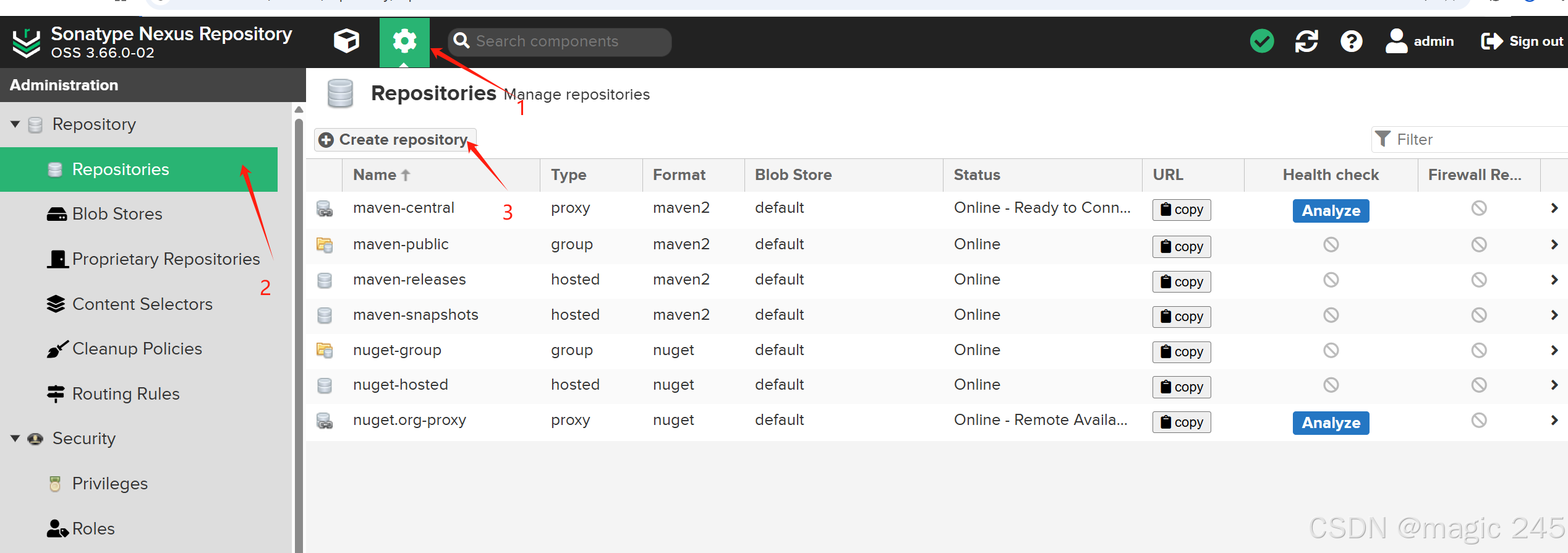Open Routing Rules in sidebar
Screen dimensions: 1568x553
[x=126, y=394]
